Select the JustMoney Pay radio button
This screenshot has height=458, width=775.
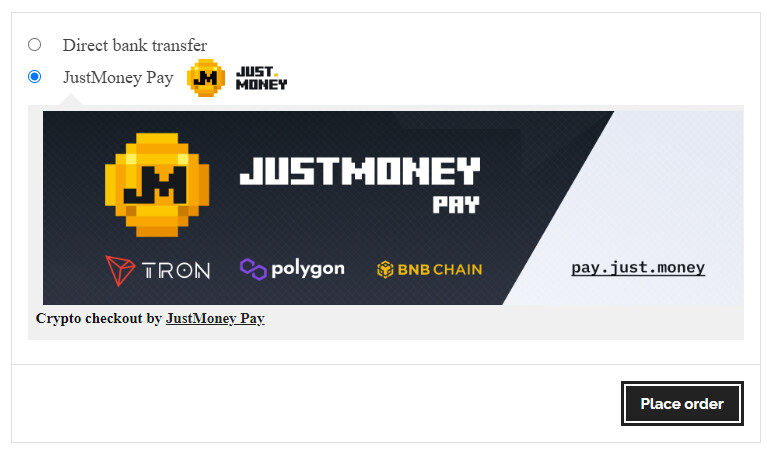click(x=35, y=77)
